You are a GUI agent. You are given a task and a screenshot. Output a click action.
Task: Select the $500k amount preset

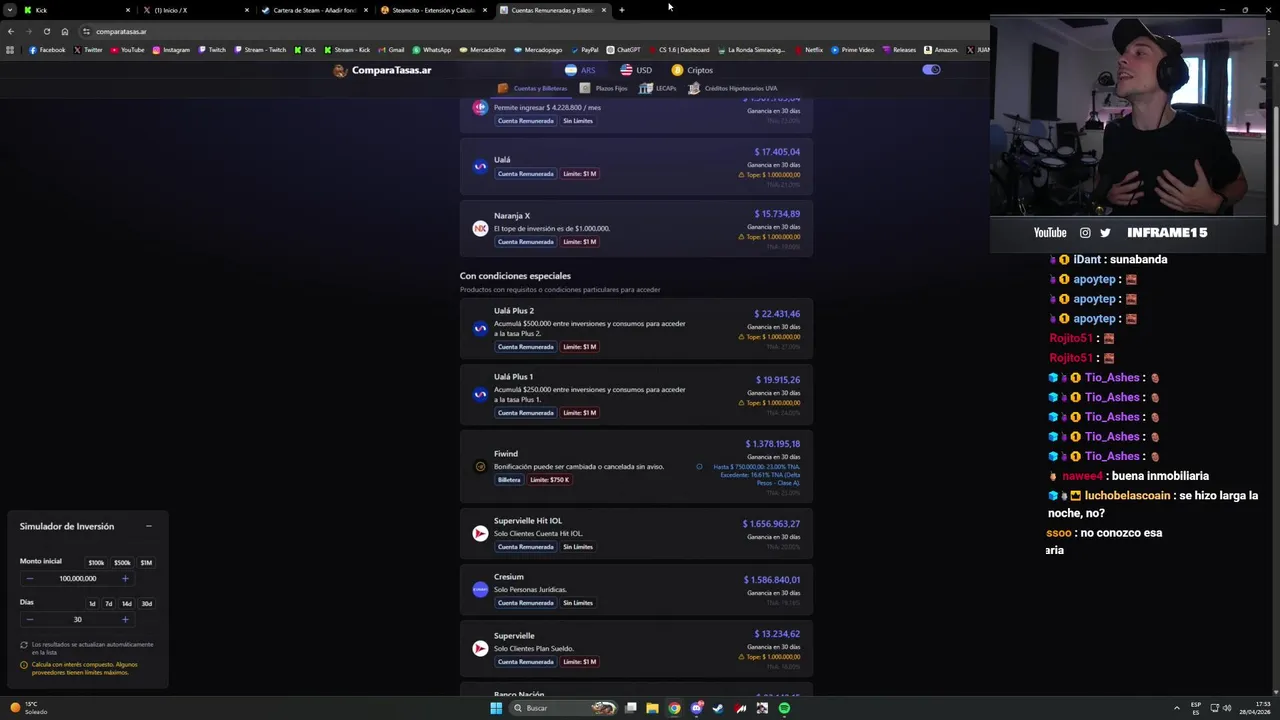click(122, 563)
